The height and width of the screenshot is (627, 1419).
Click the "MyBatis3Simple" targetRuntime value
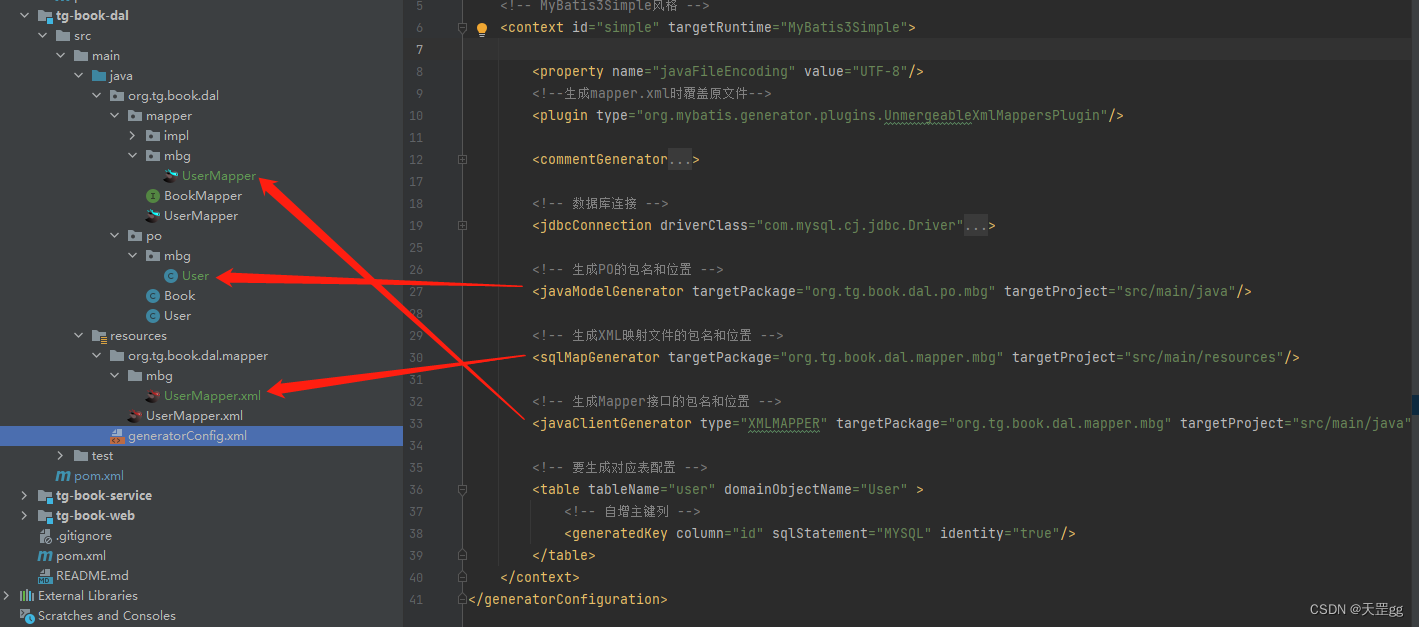coord(843,28)
